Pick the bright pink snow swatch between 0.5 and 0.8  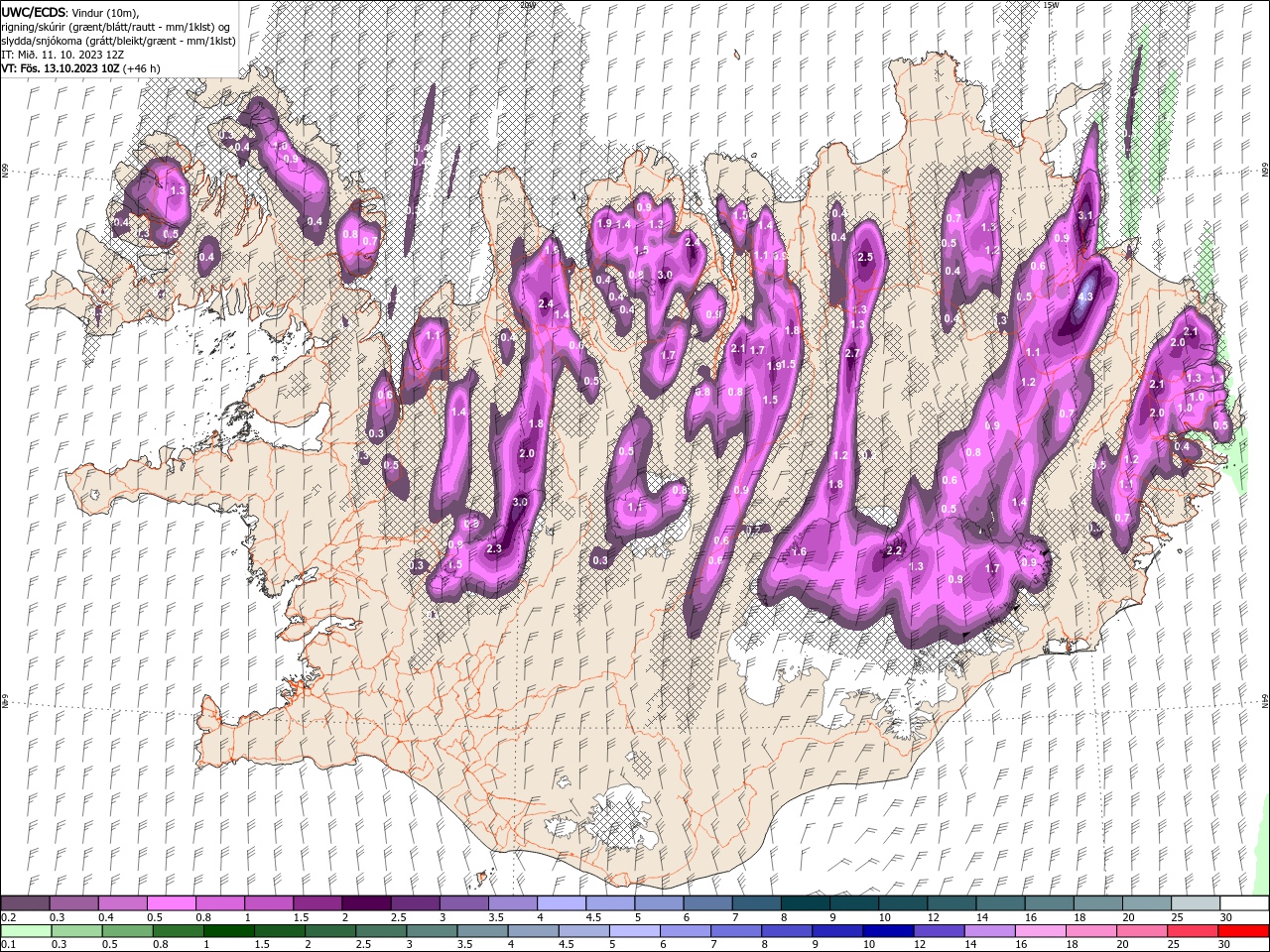coord(171,903)
